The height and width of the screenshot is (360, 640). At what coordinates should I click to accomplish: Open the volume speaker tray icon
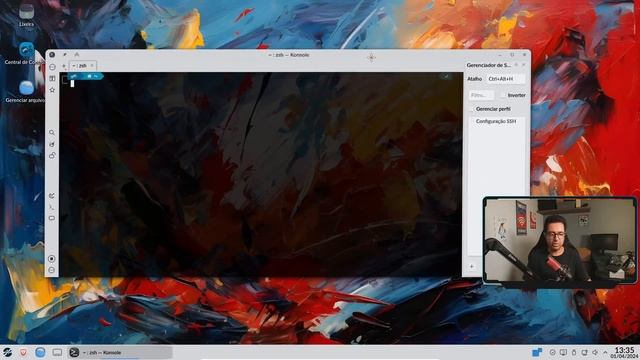(x=595, y=352)
